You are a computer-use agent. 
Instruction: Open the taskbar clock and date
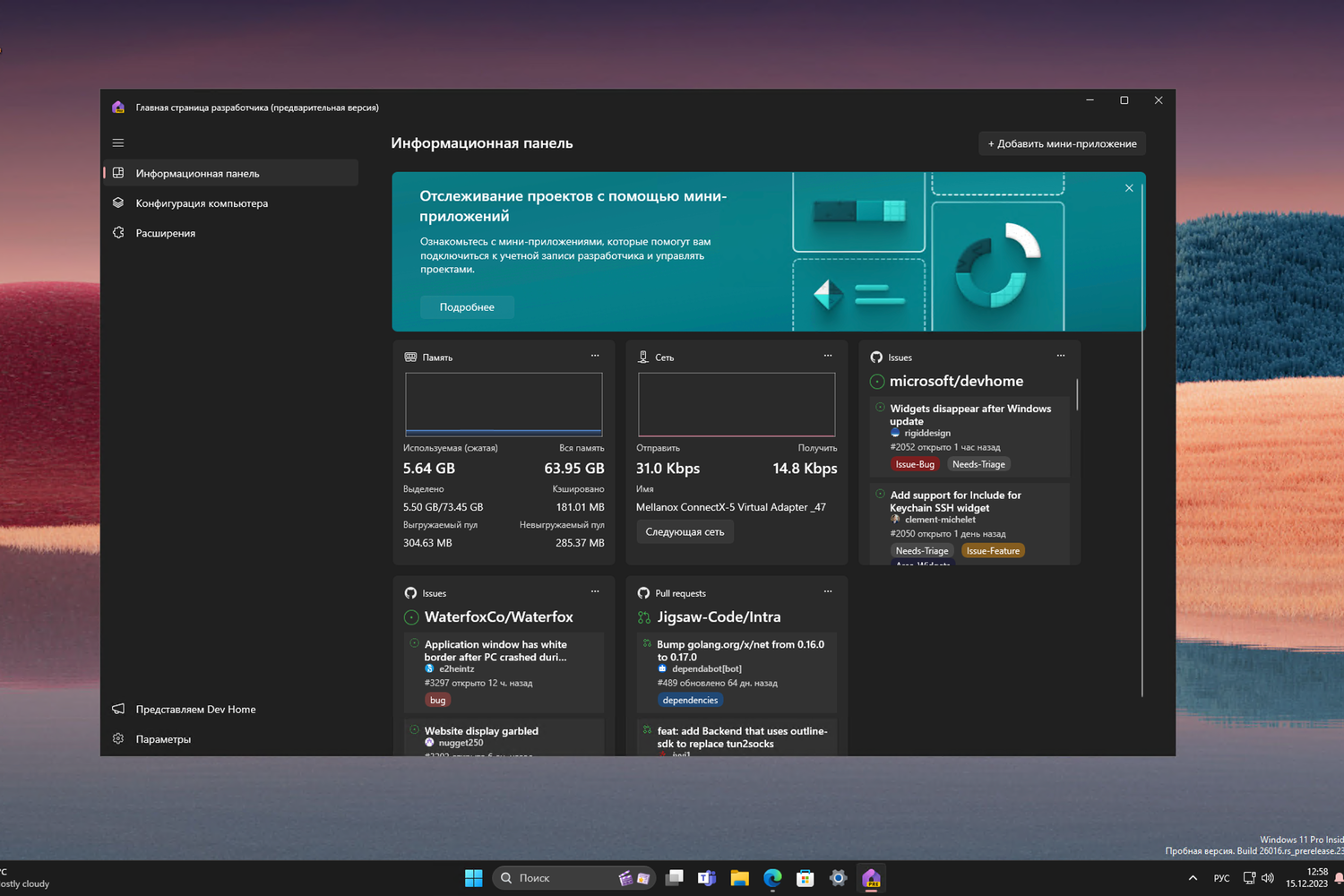click(1306, 877)
